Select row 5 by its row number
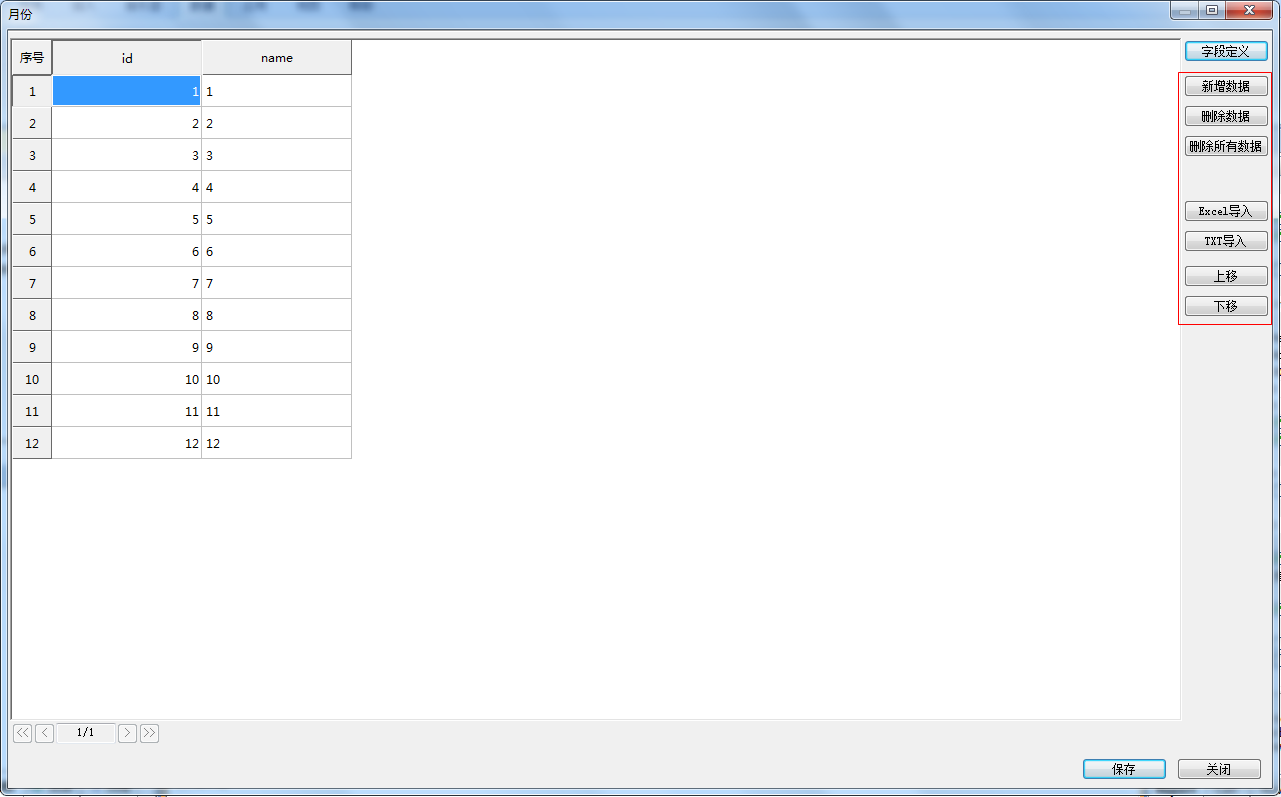Screen dimensions: 1281x797 (32, 220)
